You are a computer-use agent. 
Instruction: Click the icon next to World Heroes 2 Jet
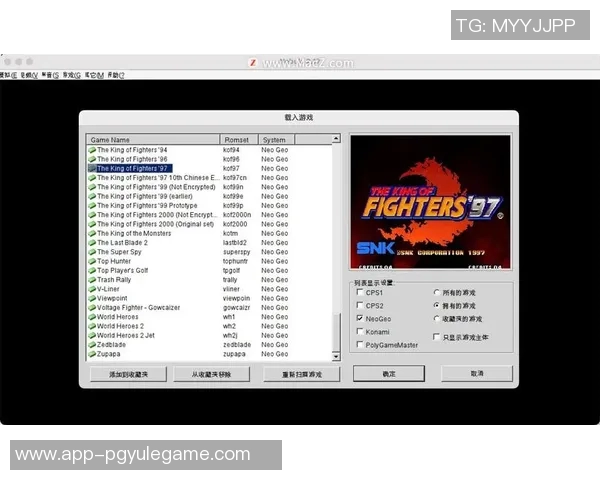tap(92, 335)
